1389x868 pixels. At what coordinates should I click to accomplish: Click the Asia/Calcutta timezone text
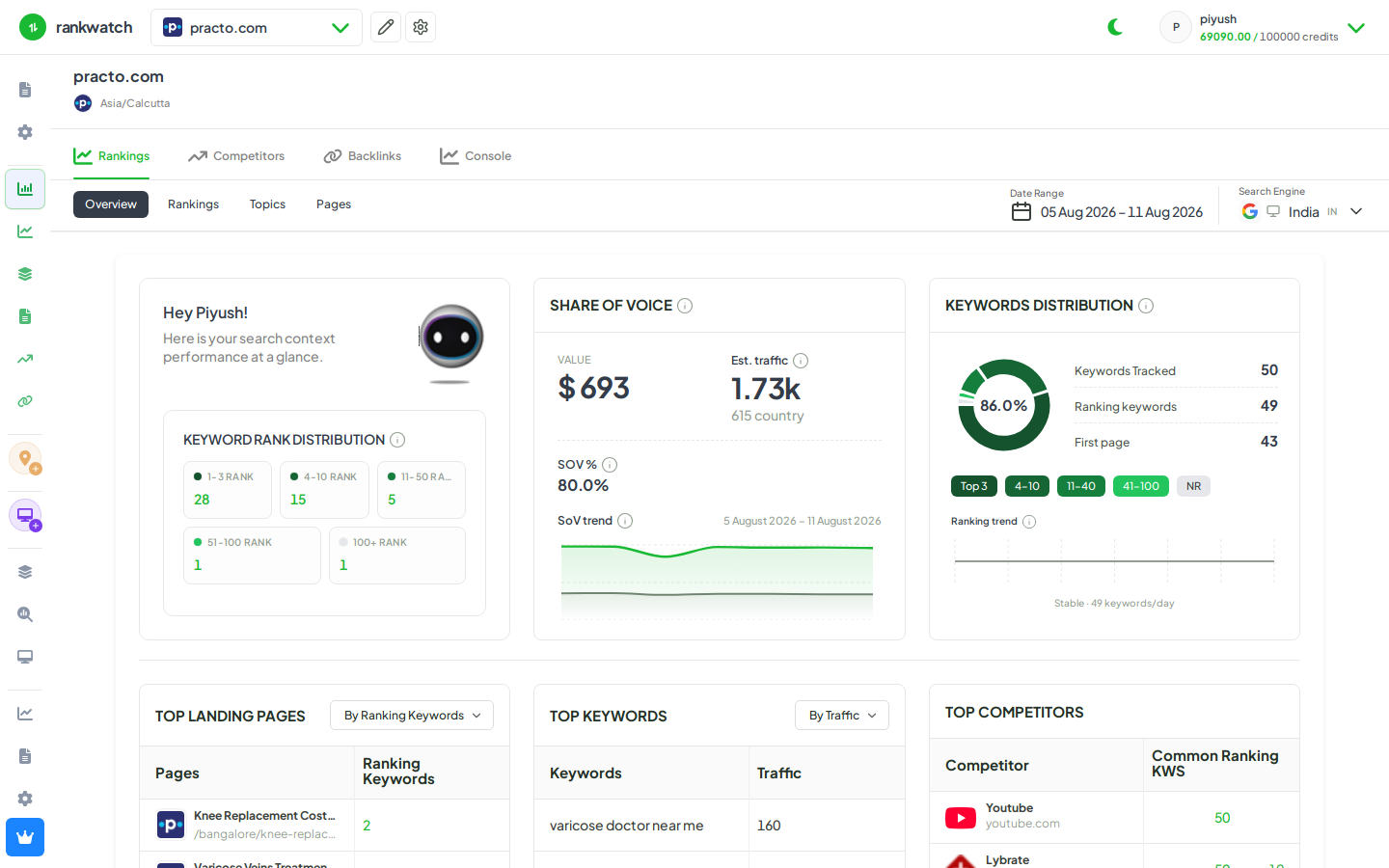[x=135, y=103]
